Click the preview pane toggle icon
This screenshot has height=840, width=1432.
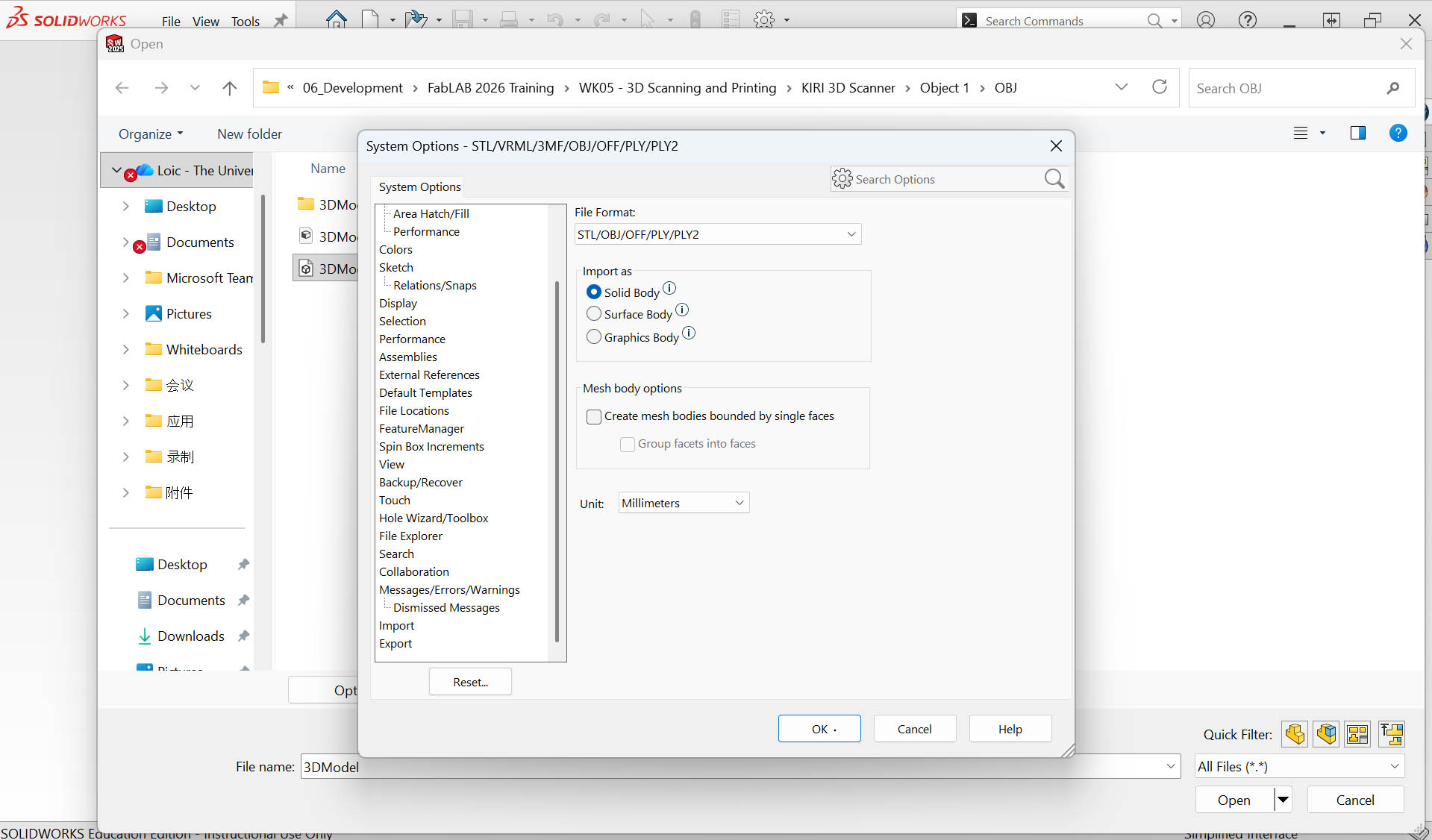(x=1358, y=133)
